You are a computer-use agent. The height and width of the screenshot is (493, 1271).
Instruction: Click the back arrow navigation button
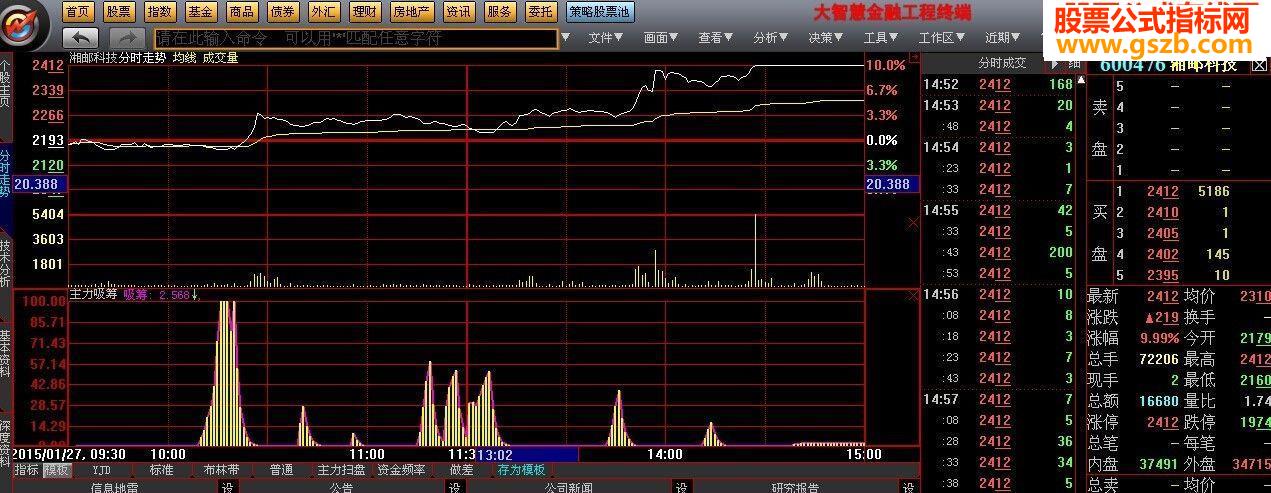pos(80,38)
